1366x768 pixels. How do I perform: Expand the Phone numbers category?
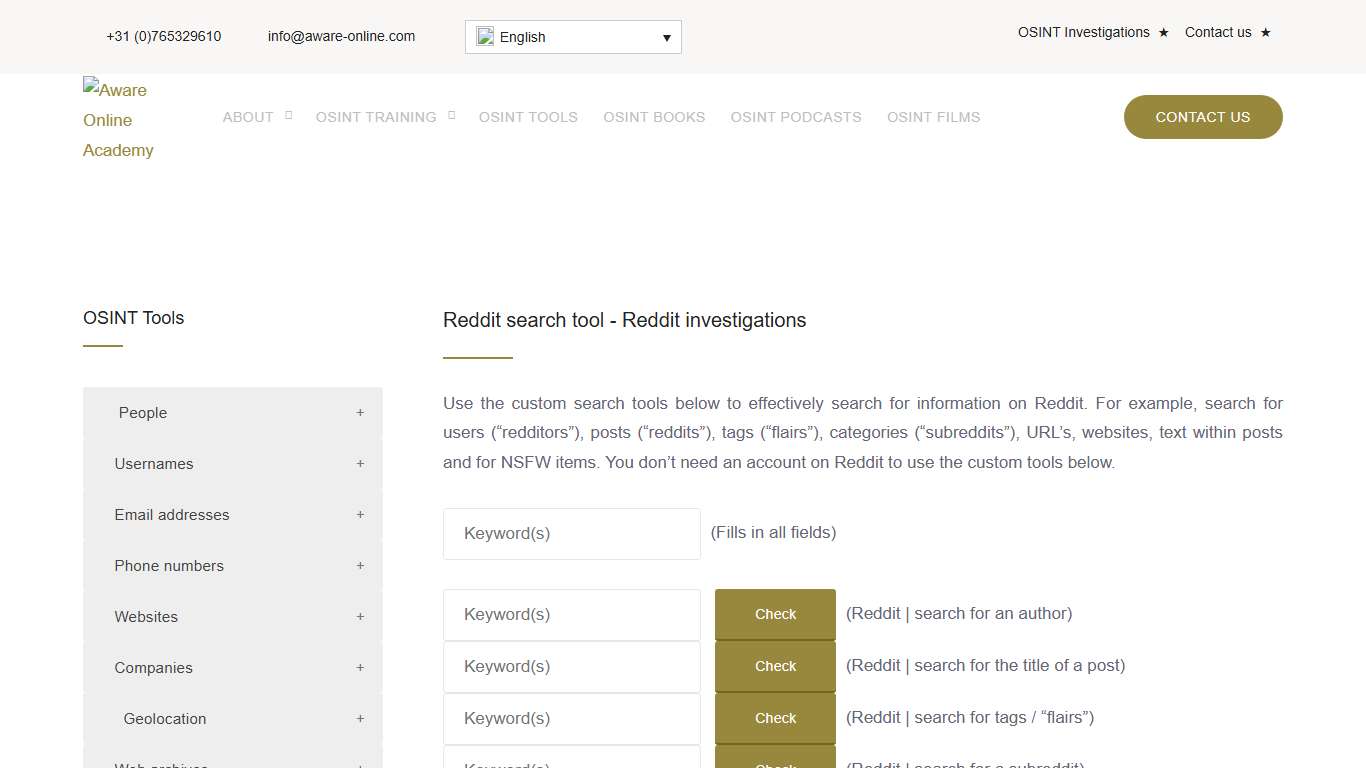[x=360, y=565]
